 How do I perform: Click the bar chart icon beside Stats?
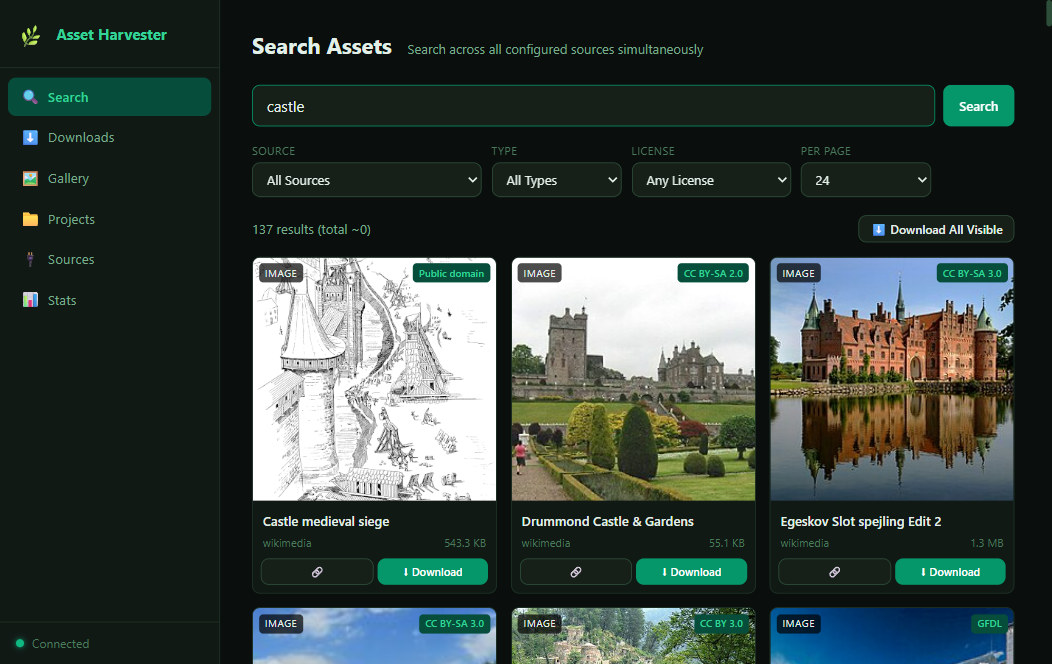pos(30,300)
